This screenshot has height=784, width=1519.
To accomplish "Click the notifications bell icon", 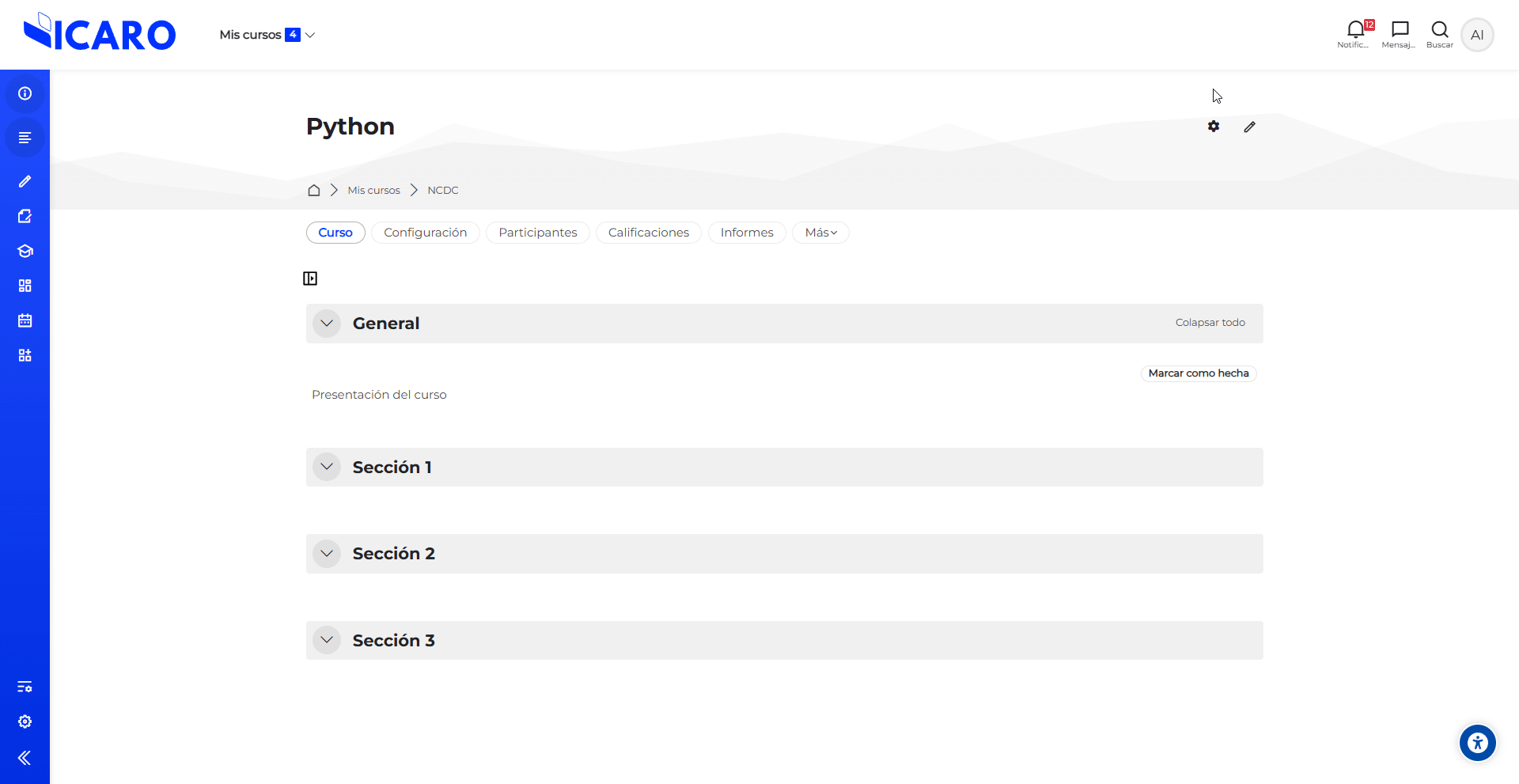I will 1355,30.
